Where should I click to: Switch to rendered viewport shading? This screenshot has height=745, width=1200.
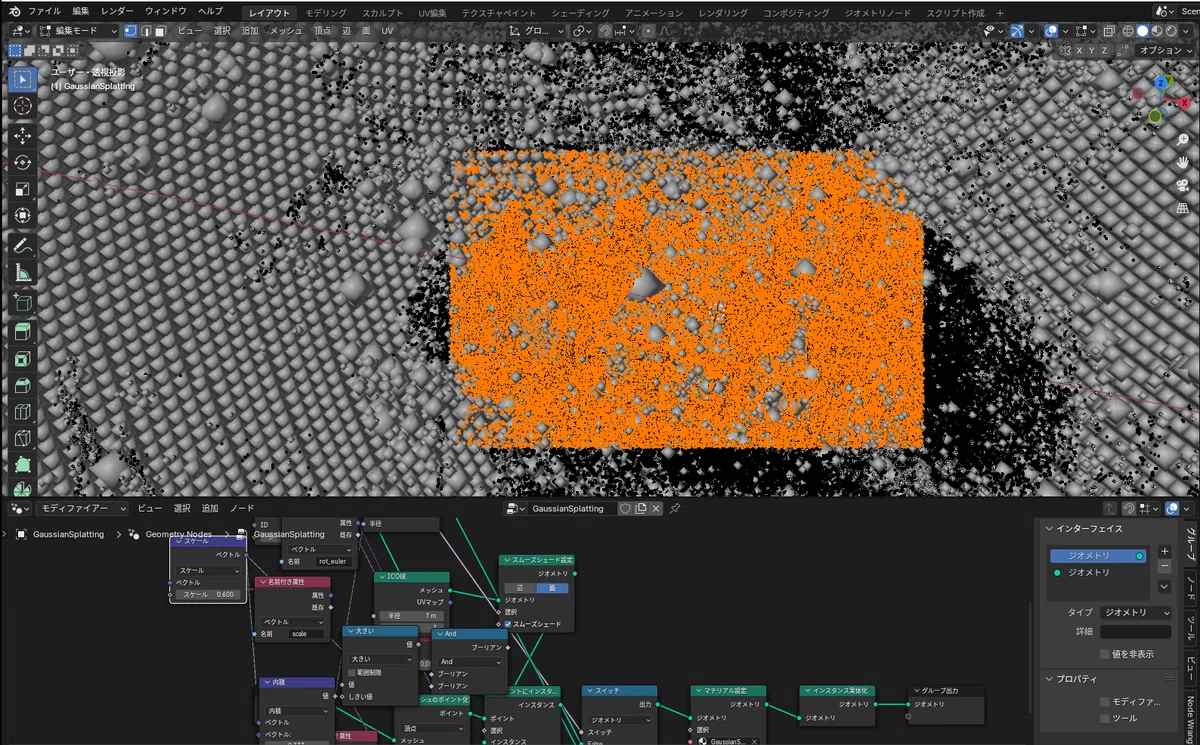click(1172, 31)
